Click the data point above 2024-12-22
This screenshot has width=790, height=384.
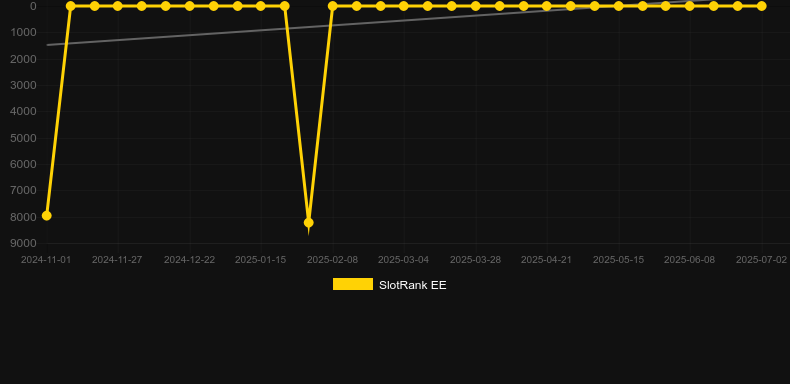point(189,6)
